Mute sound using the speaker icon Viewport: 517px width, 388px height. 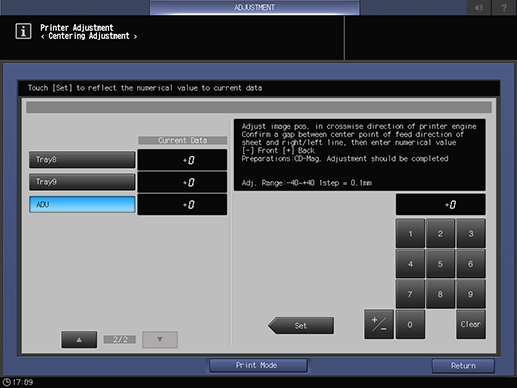pos(478,7)
